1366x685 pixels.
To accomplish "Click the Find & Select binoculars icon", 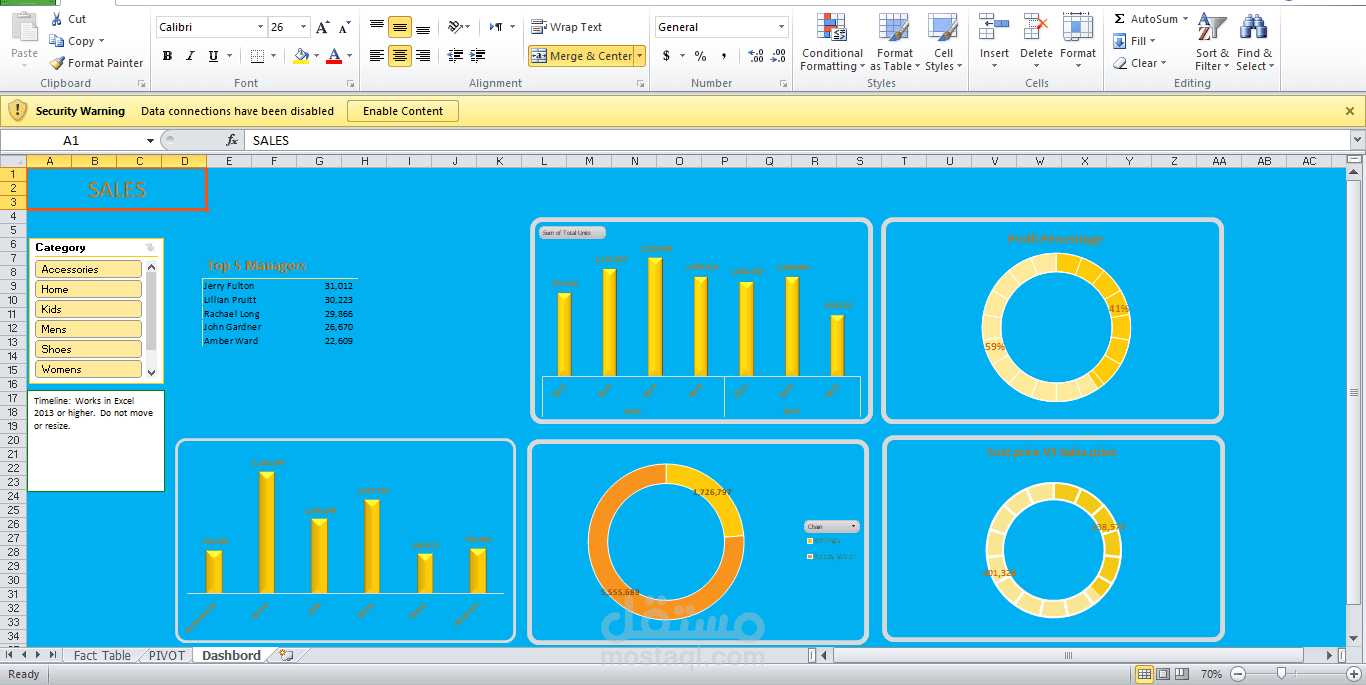I will click(x=1254, y=42).
